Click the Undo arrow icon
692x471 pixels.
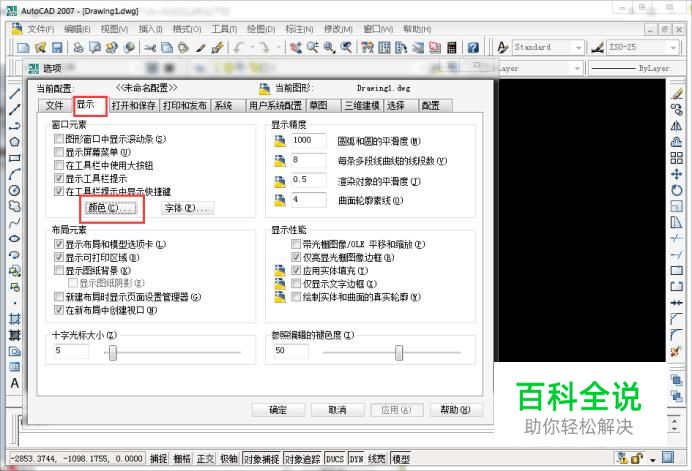[239, 47]
